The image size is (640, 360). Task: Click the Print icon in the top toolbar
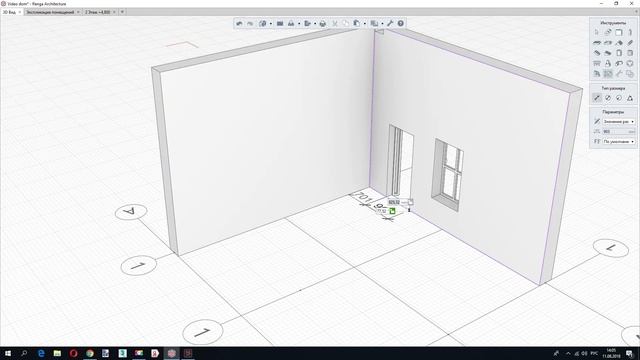[323, 24]
